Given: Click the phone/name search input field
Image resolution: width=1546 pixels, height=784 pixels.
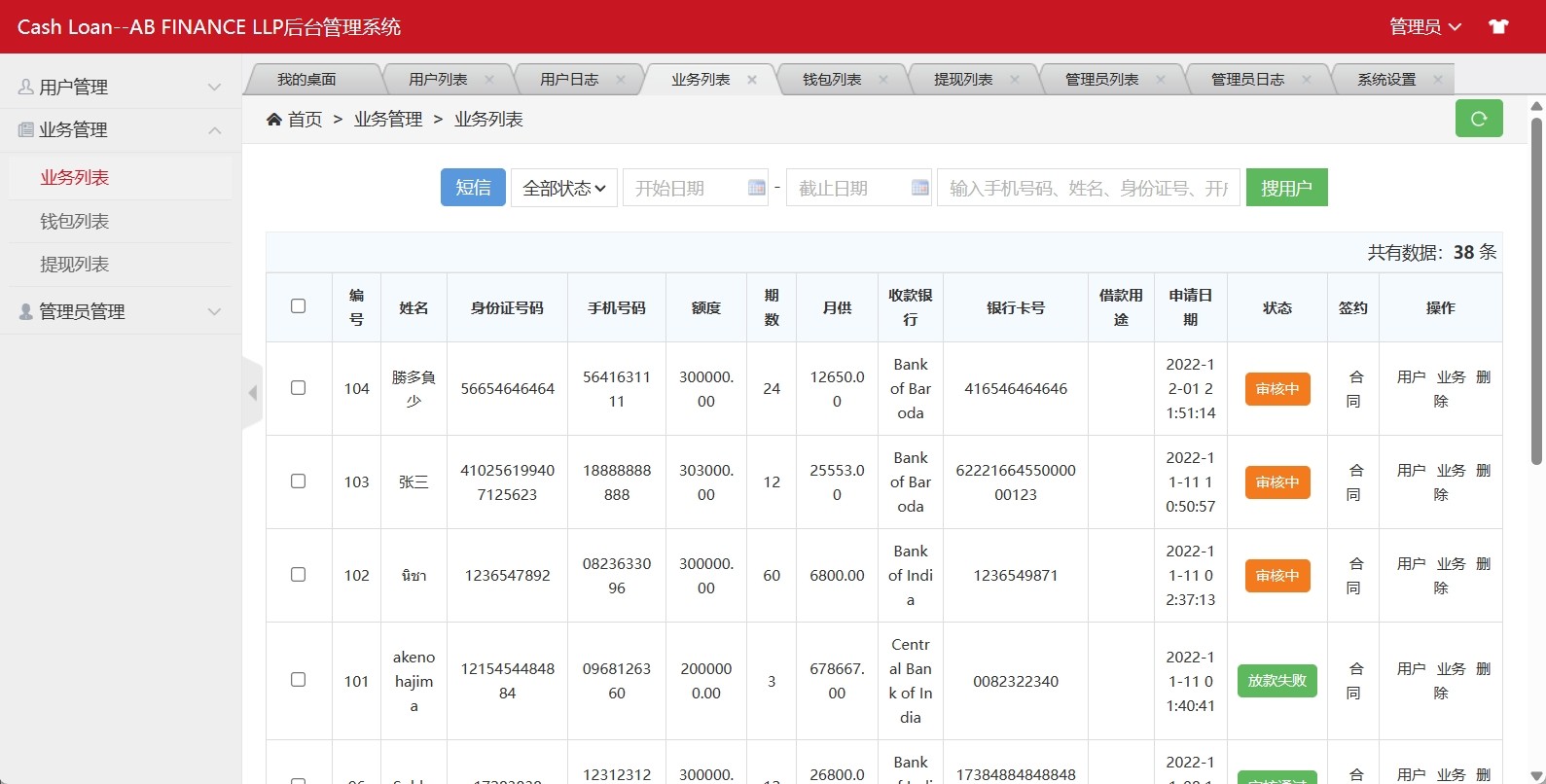Looking at the screenshot, I should pos(1087,188).
